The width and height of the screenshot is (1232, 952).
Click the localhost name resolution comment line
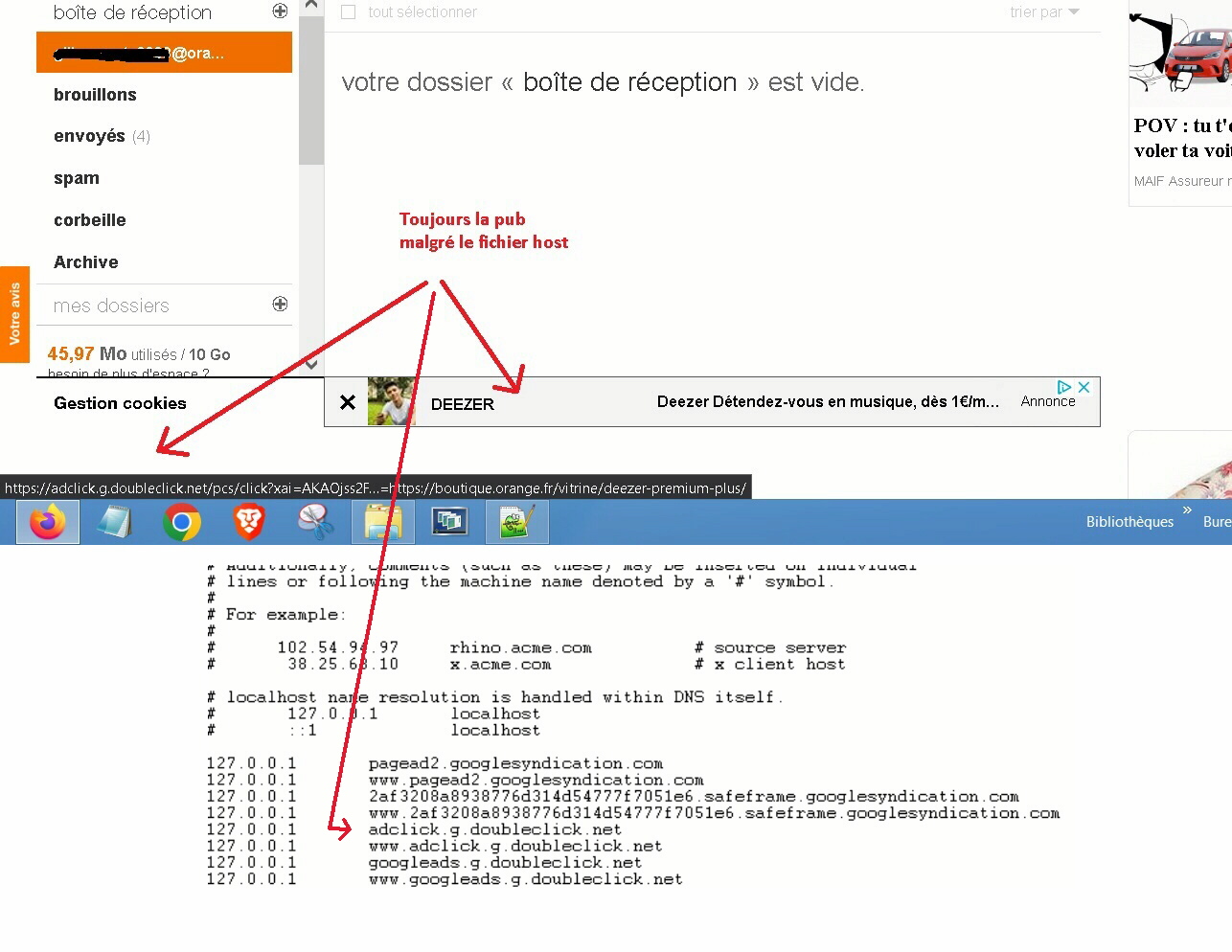(494, 697)
